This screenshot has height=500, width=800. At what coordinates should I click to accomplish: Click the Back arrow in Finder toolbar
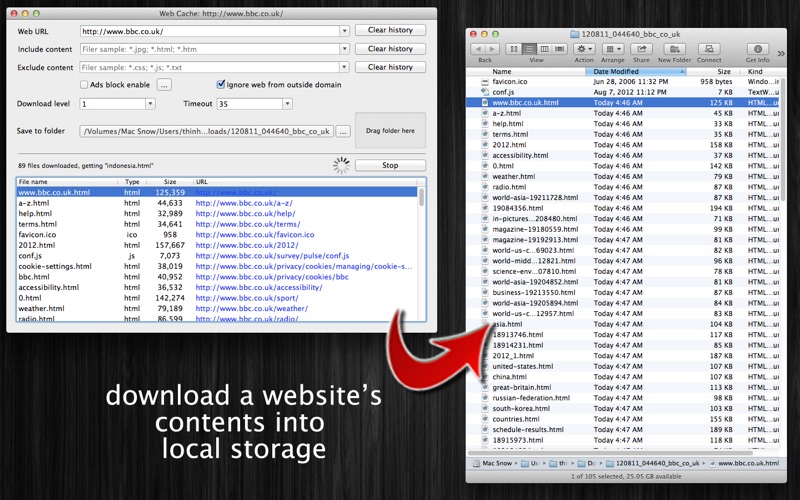(479, 49)
